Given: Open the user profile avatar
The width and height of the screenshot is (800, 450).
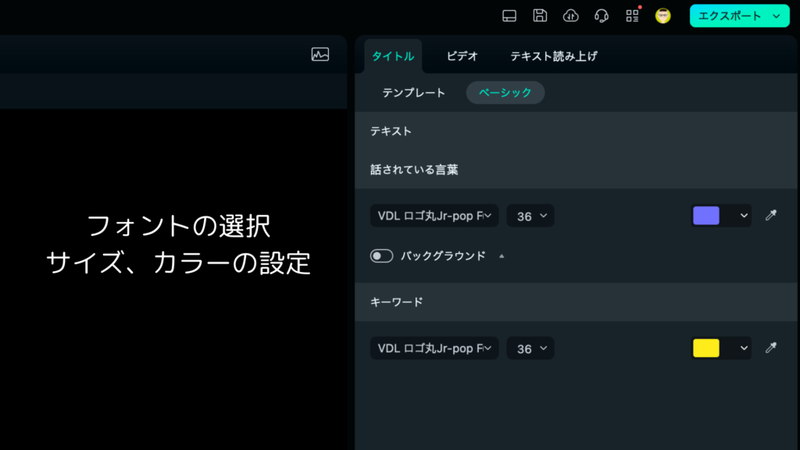Looking at the screenshot, I should (663, 16).
